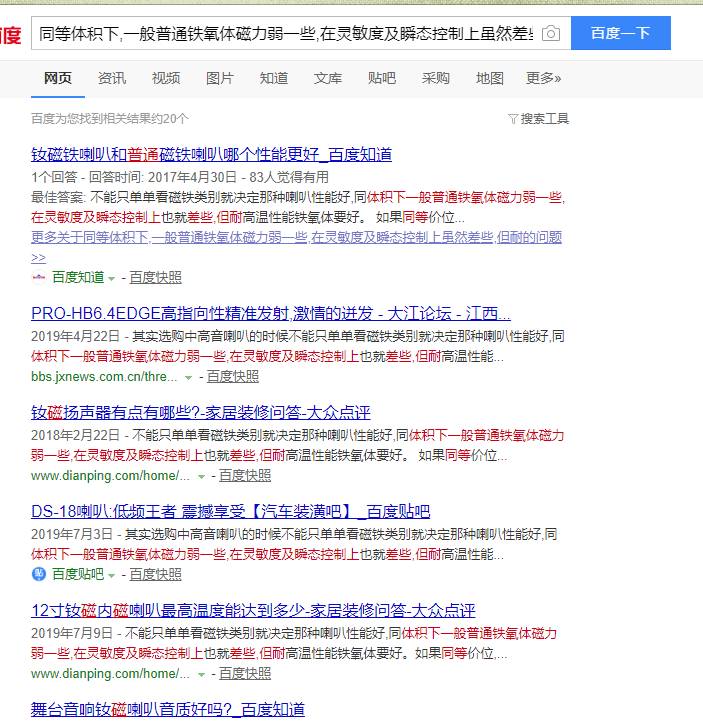Image resolution: width=703 pixels, height=721 pixels.
Task: Click the 搜索工具 filter icon
Action: [513, 119]
